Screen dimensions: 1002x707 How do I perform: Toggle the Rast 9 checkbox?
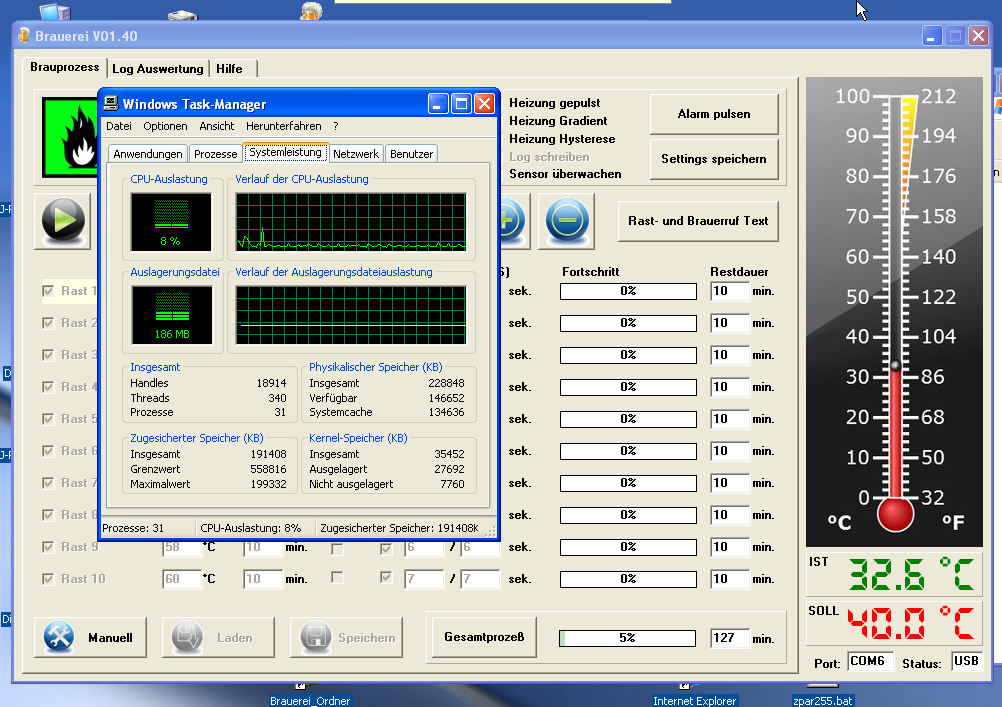click(48, 547)
